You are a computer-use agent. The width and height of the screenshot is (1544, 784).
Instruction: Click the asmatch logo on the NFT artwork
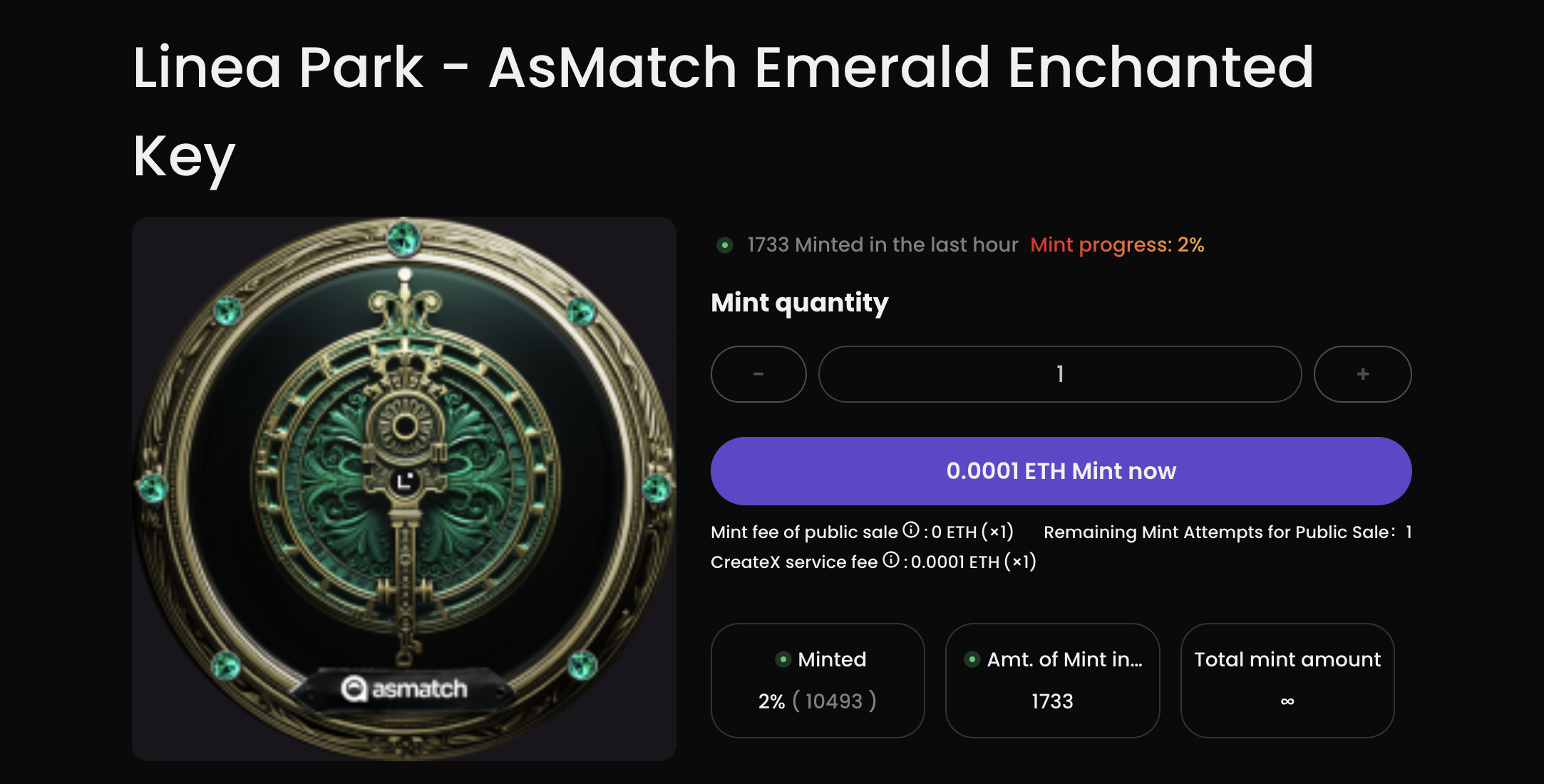click(404, 688)
